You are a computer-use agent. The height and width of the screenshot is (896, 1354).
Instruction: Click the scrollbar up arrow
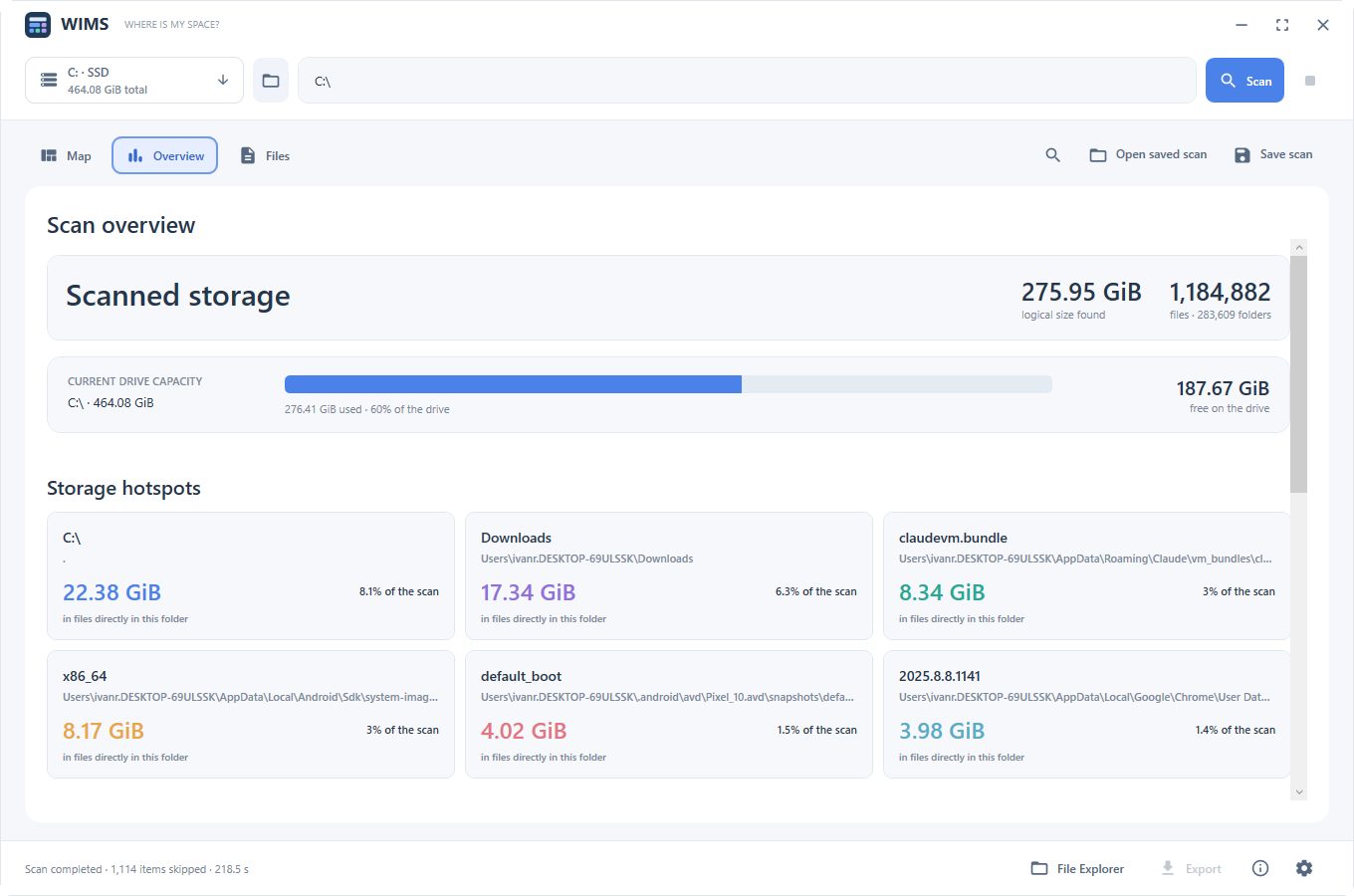[x=1298, y=247]
